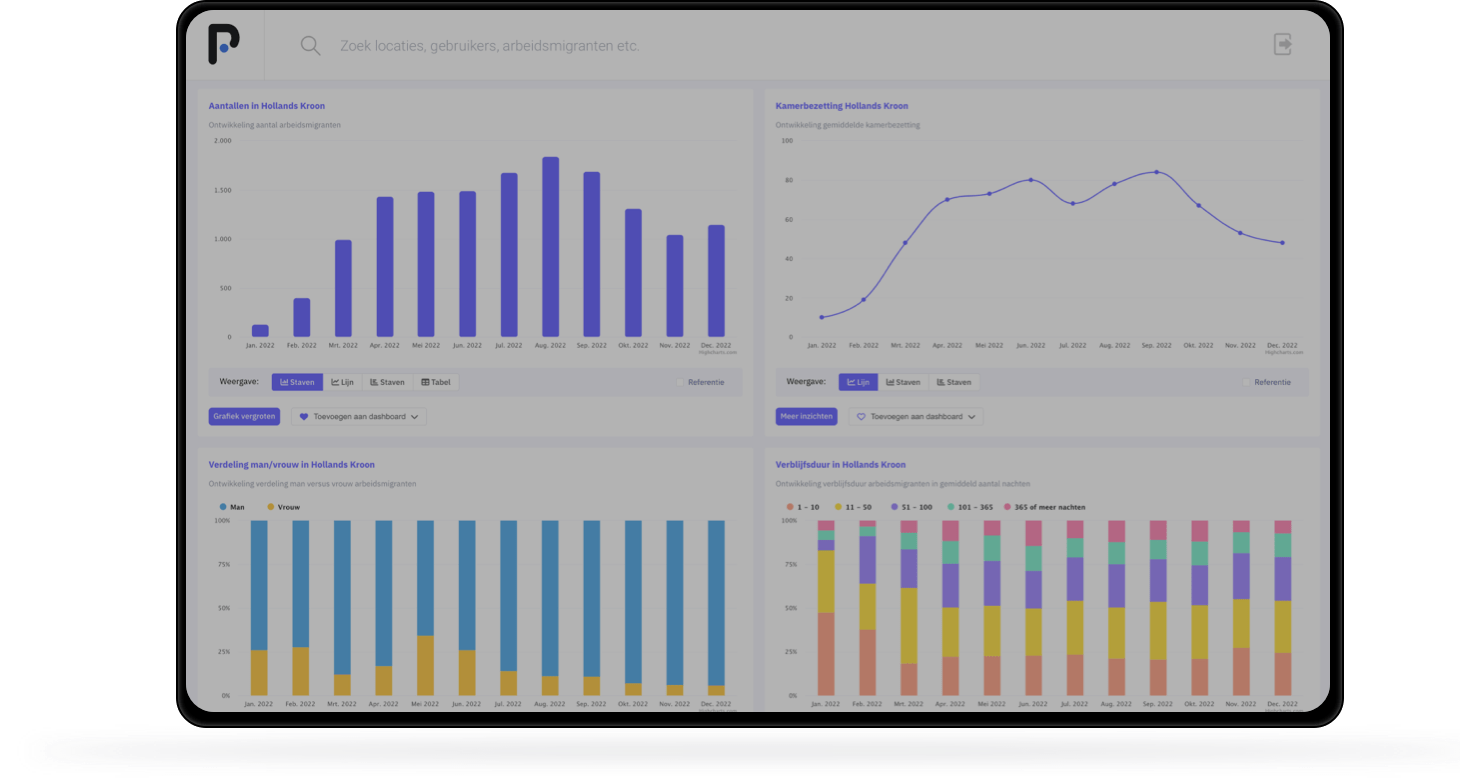Viewport: 1460px width, 784px height.
Task: Select Lijn view in Kamerbezetting panel
Action: [859, 382]
